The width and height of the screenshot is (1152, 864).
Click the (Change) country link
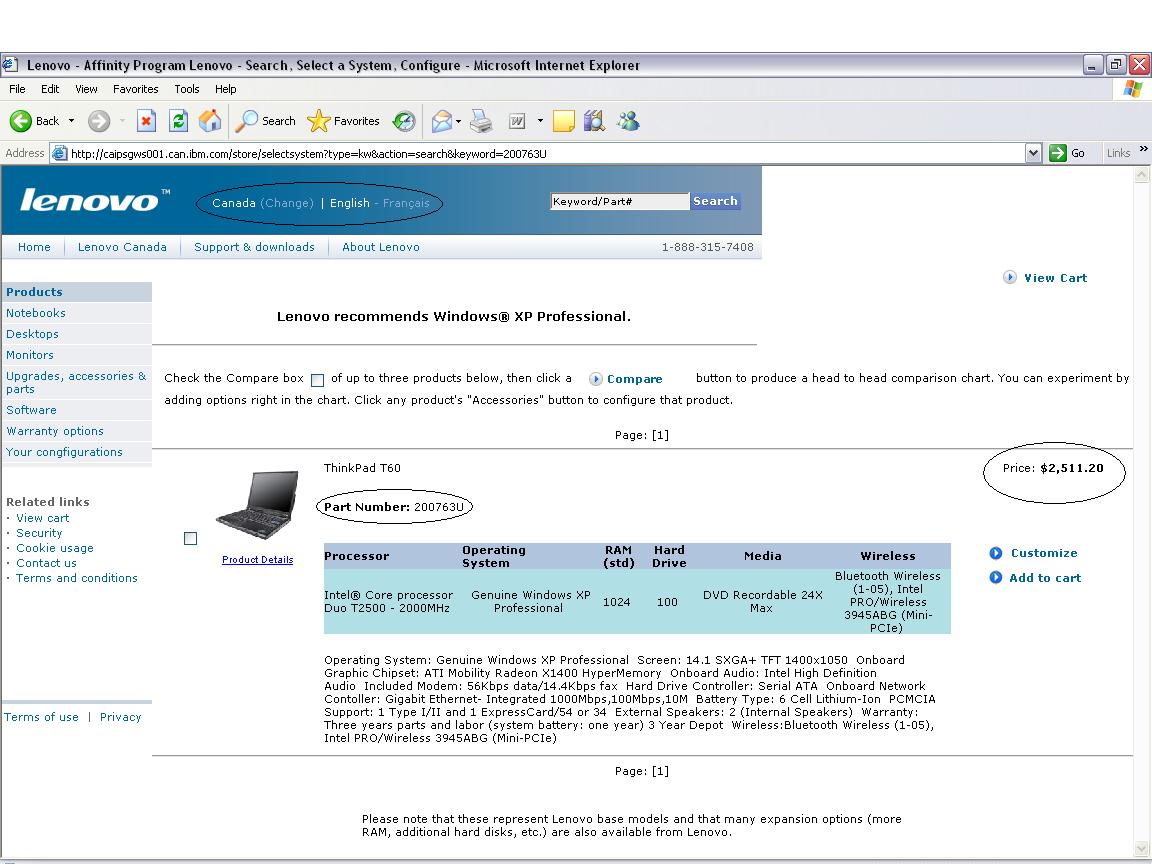click(x=287, y=203)
